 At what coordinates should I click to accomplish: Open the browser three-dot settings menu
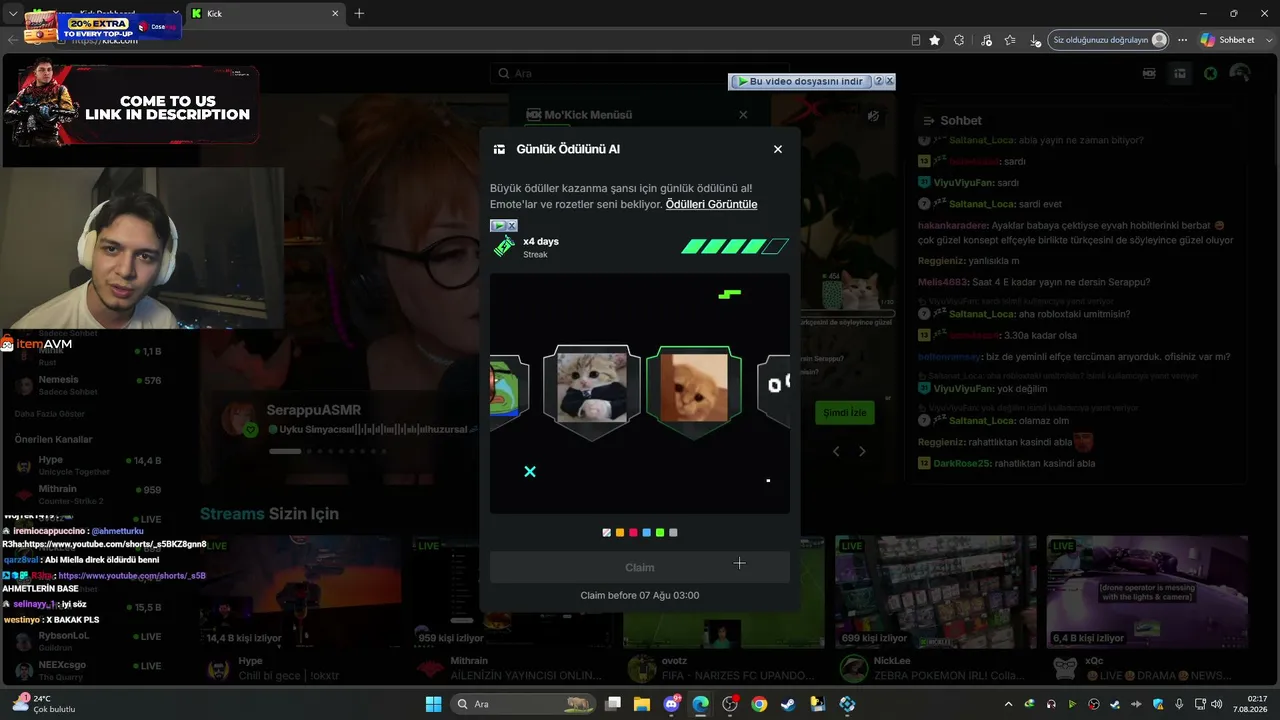pos(1183,40)
